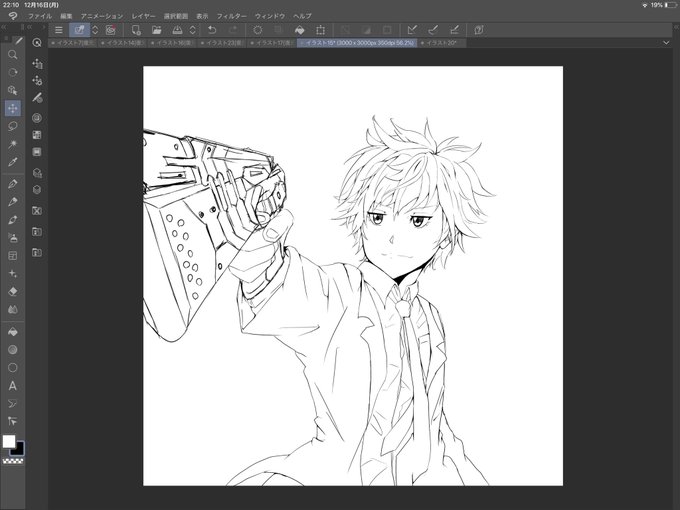Expand the right palette dock double-arrow
680x510 pixels.
(x=677, y=27)
